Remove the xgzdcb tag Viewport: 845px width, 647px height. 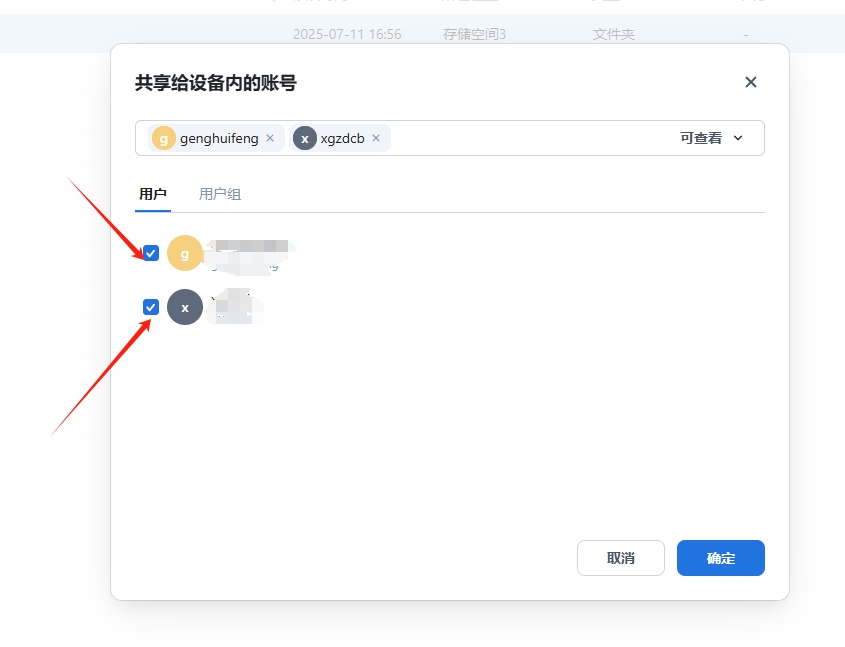coord(376,138)
